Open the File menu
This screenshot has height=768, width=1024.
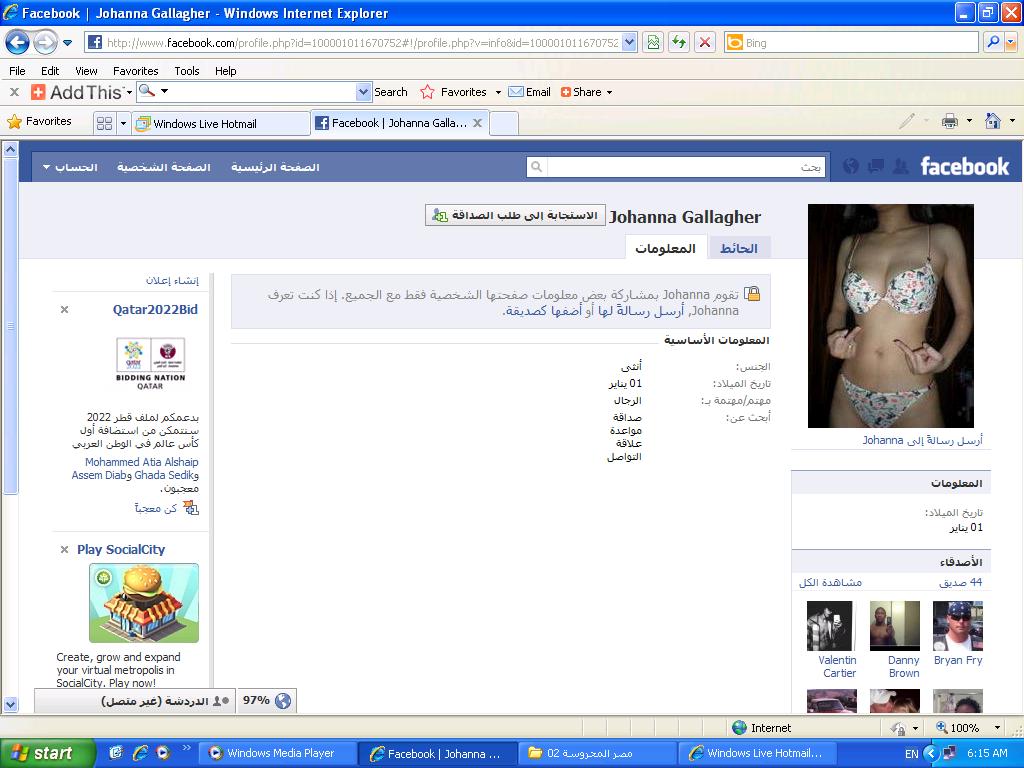[18, 71]
